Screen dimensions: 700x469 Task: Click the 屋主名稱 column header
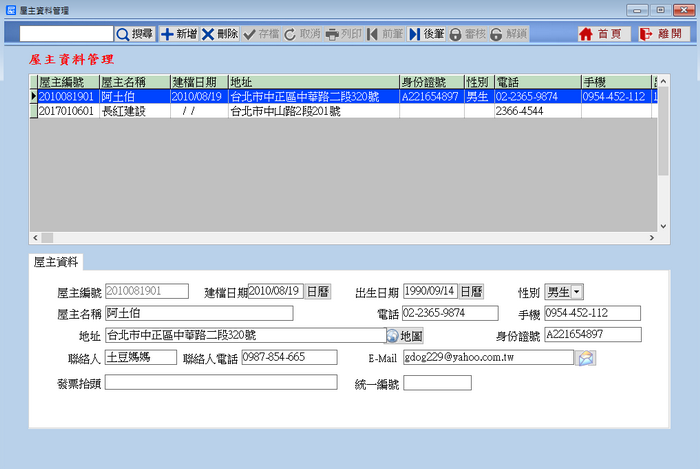click(x=135, y=82)
